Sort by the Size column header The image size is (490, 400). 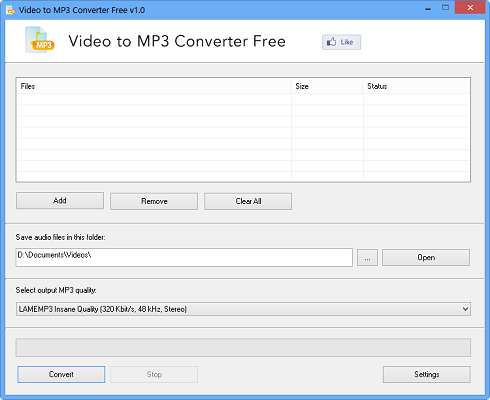tap(327, 86)
